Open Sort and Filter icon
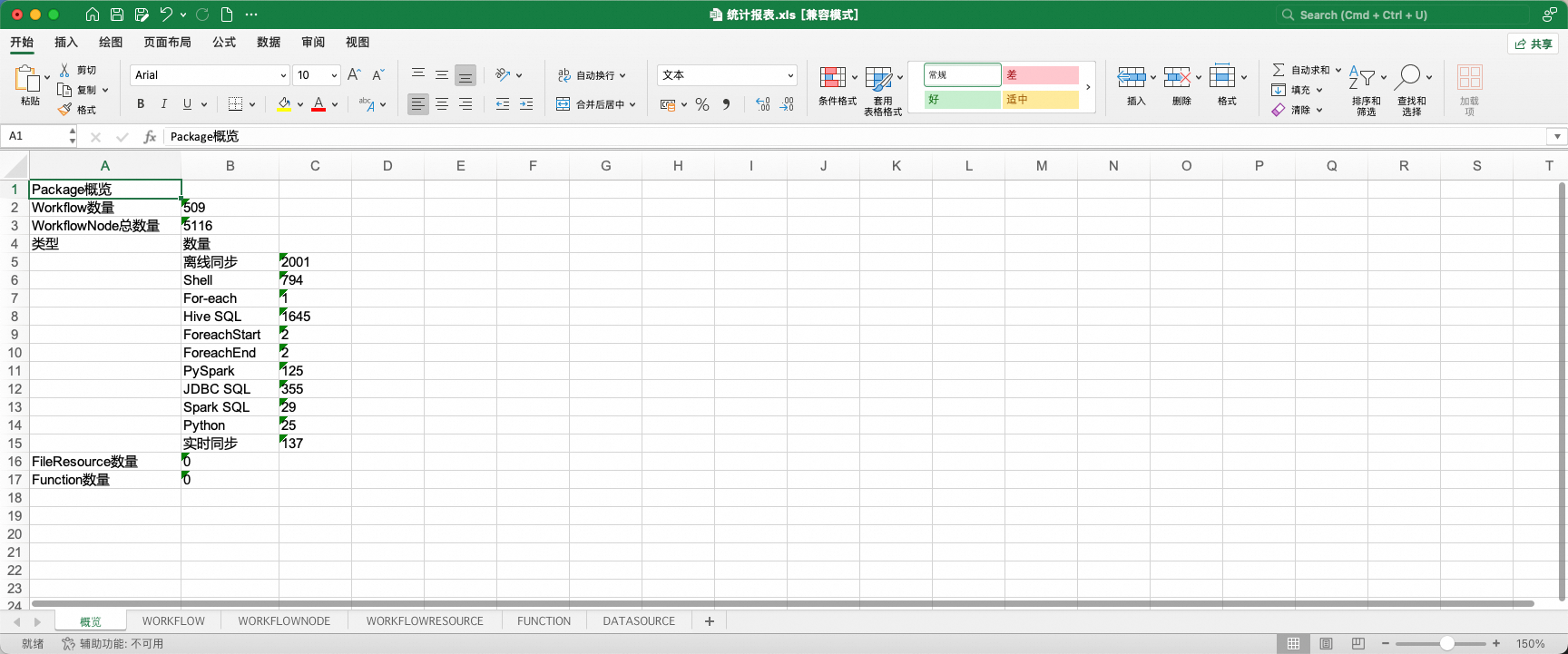Viewport: 1568px width, 654px height. pyautogui.click(x=1362, y=77)
